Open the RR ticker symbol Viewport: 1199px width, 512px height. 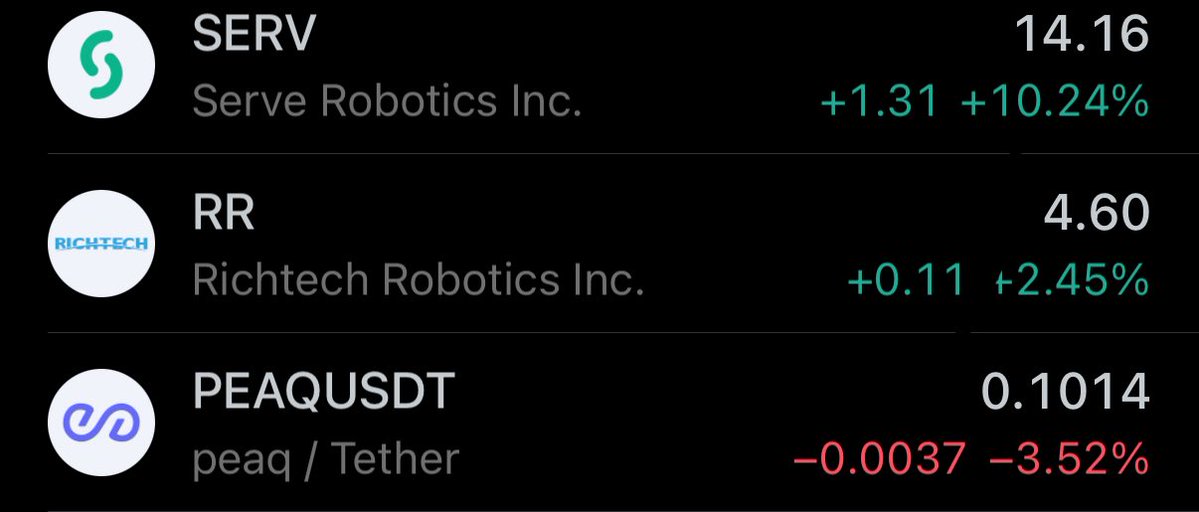point(223,212)
